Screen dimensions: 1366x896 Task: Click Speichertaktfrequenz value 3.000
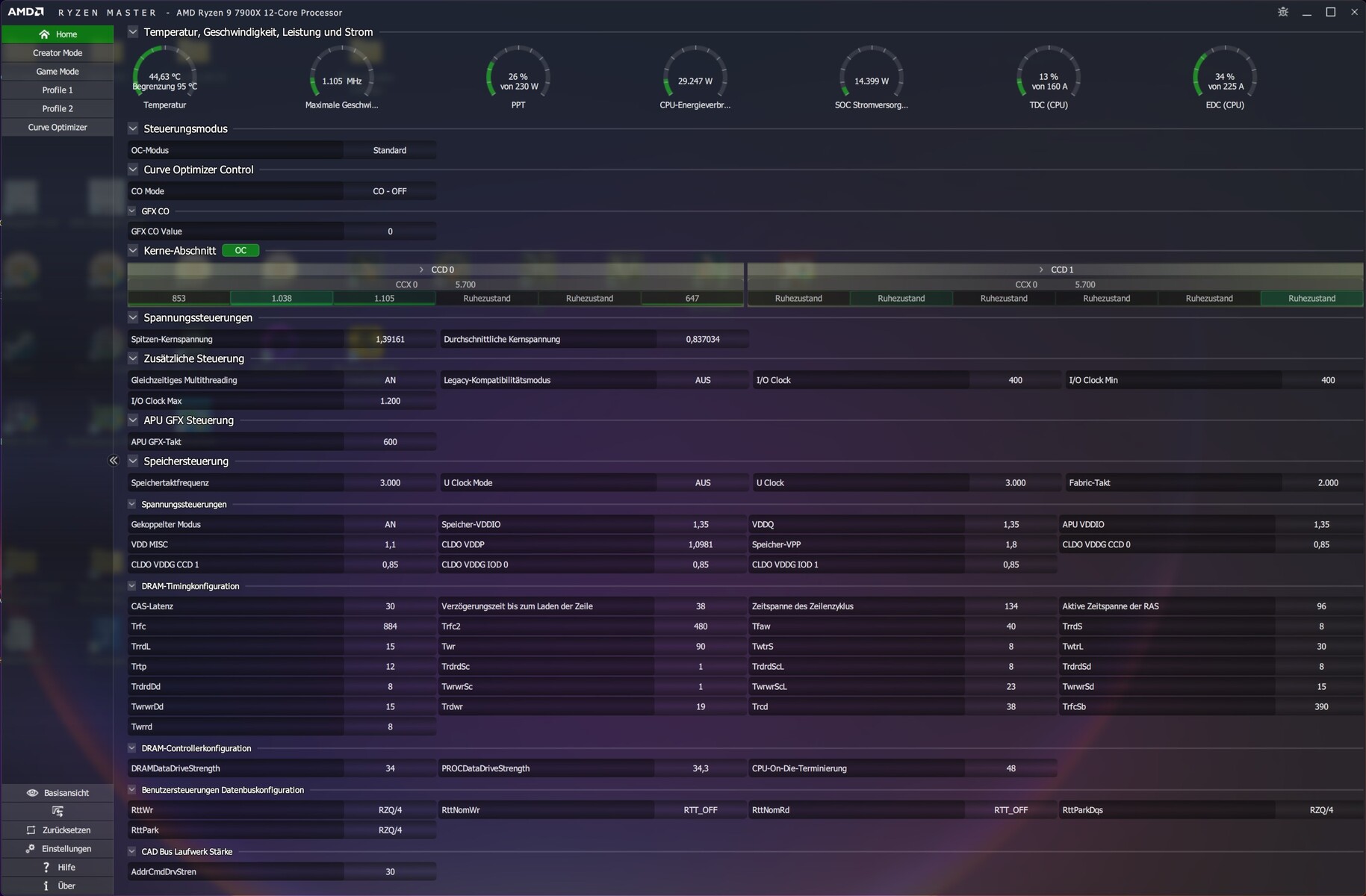coord(390,483)
